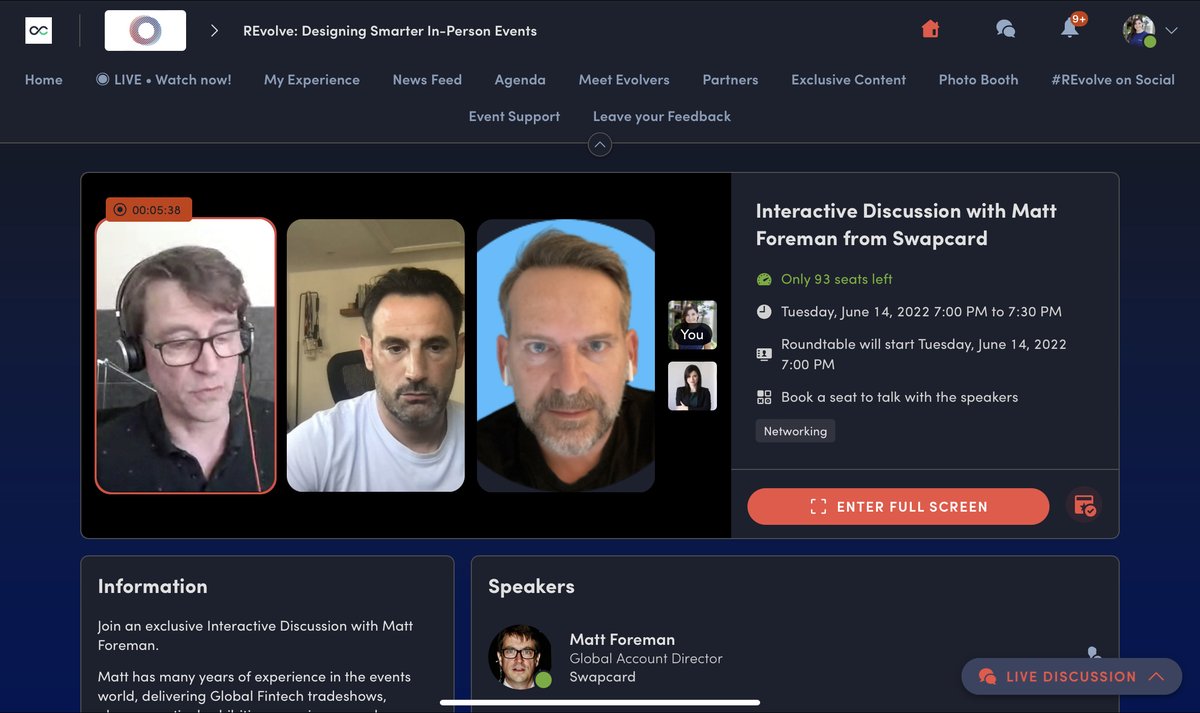The width and height of the screenshot is (1200, 713).
Task: Select the blue background speaker video
Action: click(x=566, y=356)
